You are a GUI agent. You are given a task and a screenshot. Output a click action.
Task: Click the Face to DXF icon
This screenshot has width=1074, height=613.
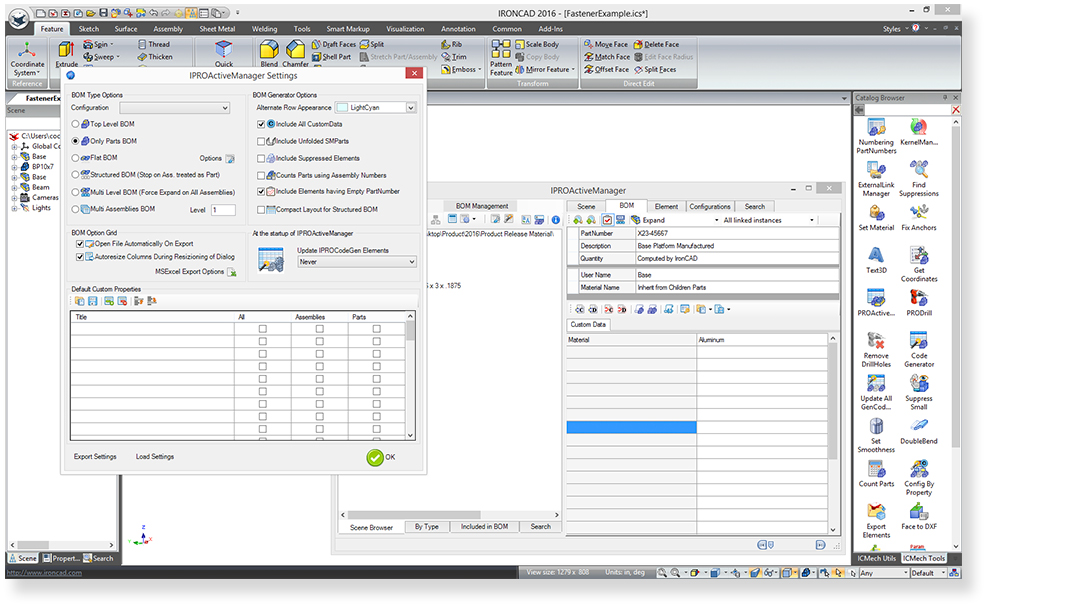click(918, 512)
